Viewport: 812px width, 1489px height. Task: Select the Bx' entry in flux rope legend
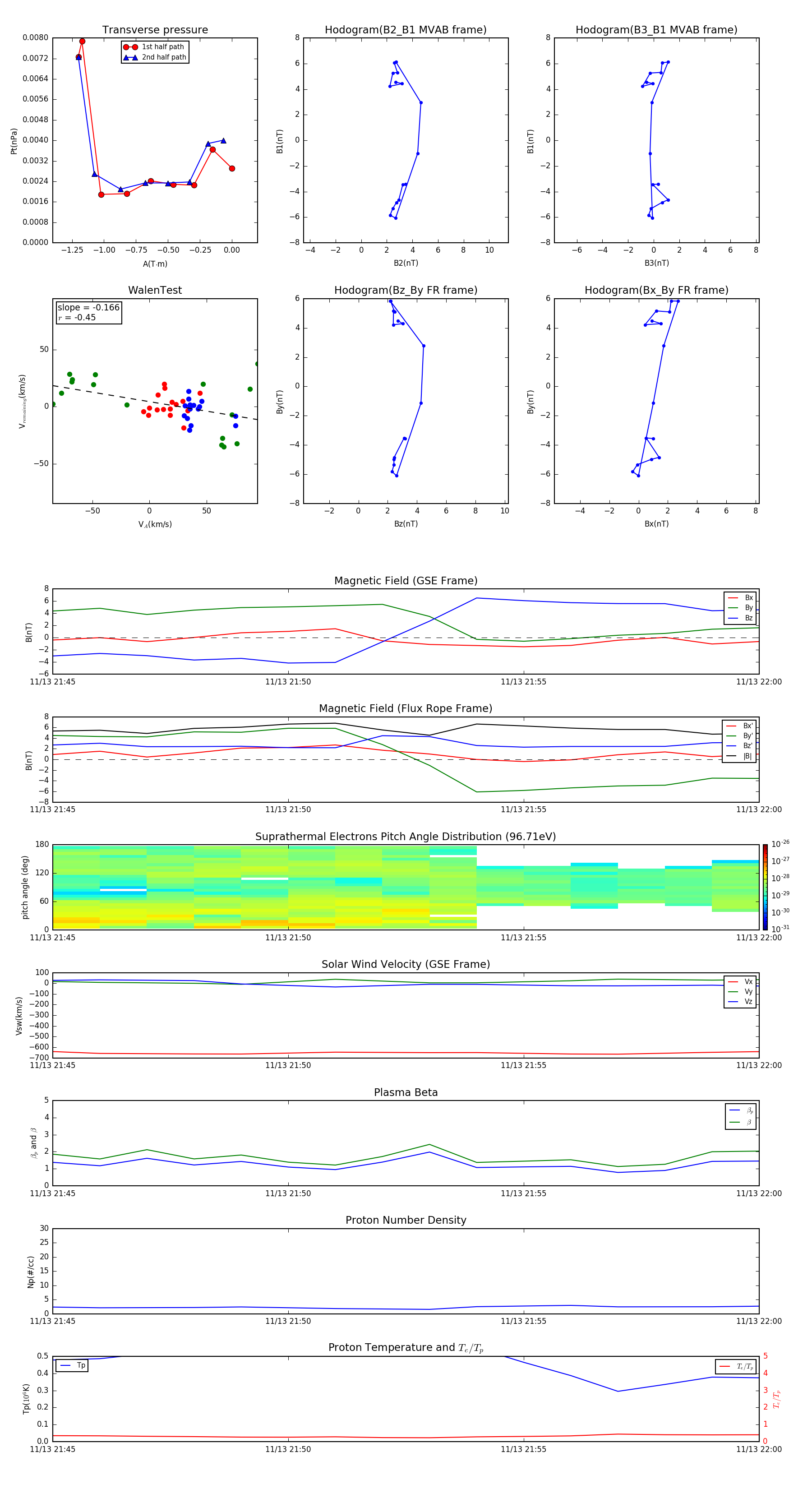(739, 726)
